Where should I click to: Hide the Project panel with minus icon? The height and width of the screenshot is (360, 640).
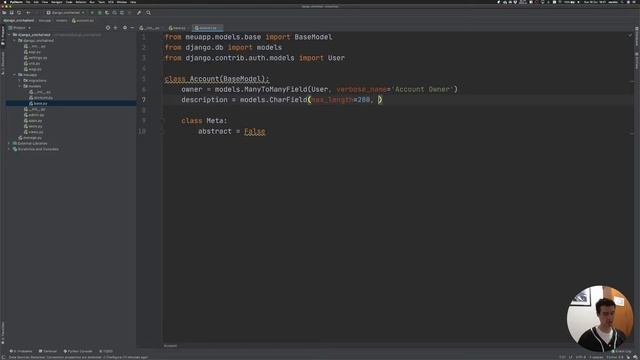tap(132, 28)
